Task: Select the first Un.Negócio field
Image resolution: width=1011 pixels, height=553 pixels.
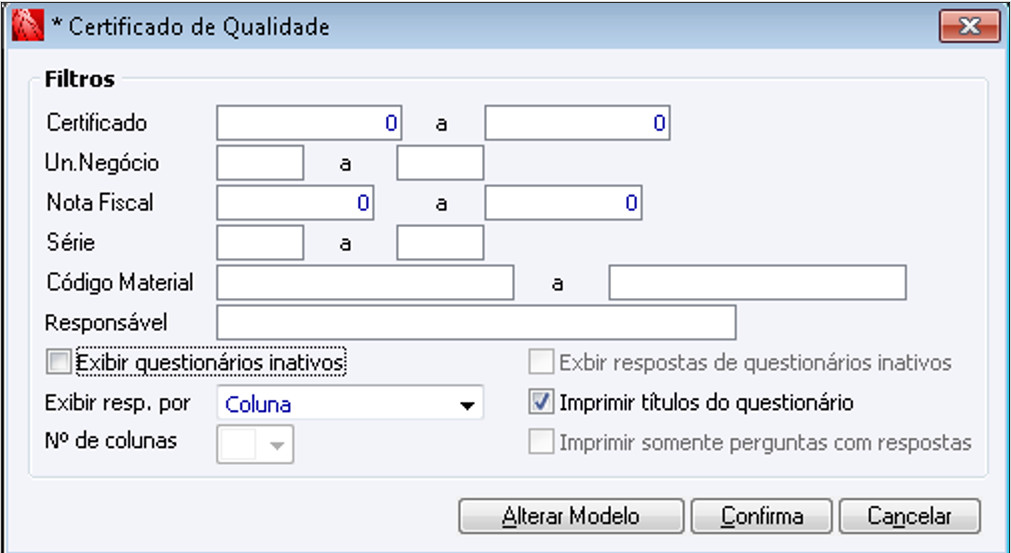Action: (x=260, y=163)
